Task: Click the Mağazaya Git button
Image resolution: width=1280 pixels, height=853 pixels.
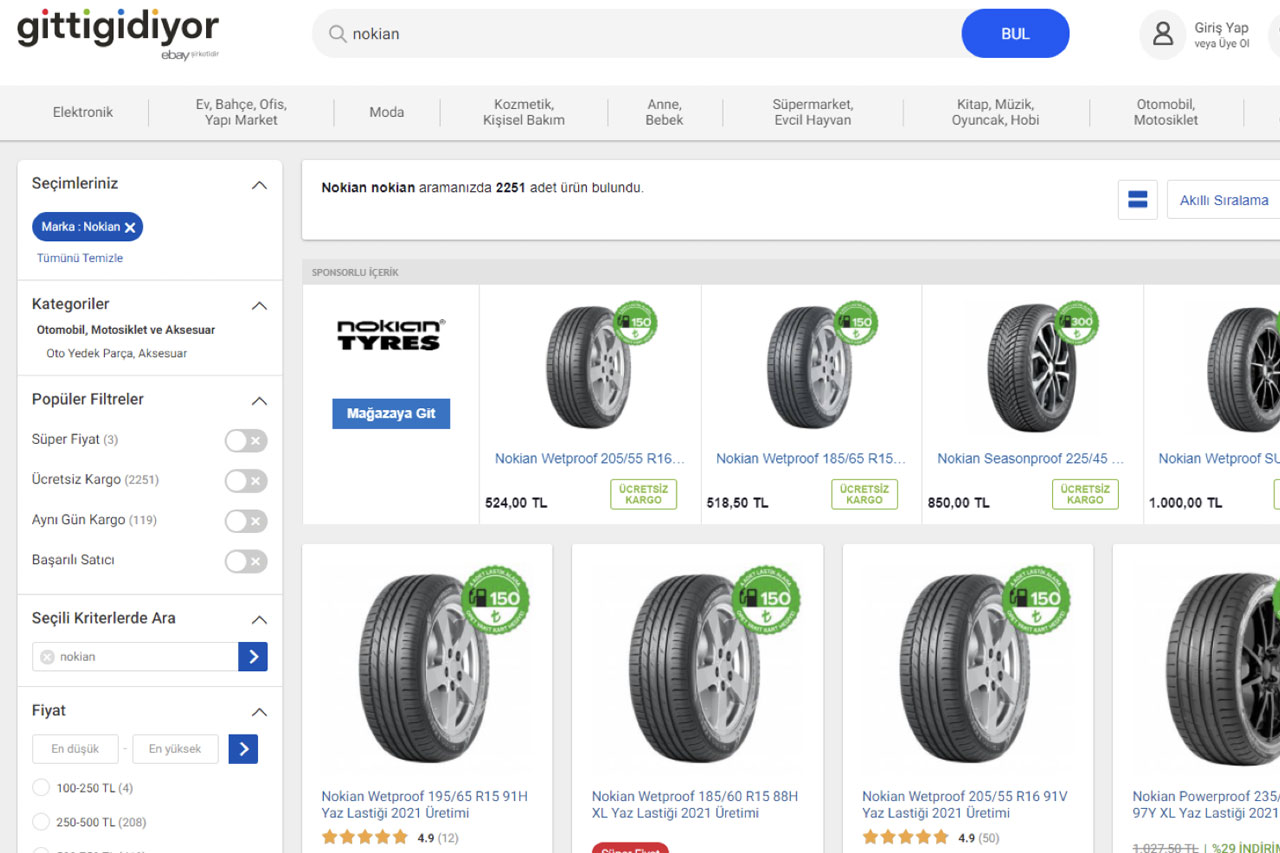Action: [391, 413]
